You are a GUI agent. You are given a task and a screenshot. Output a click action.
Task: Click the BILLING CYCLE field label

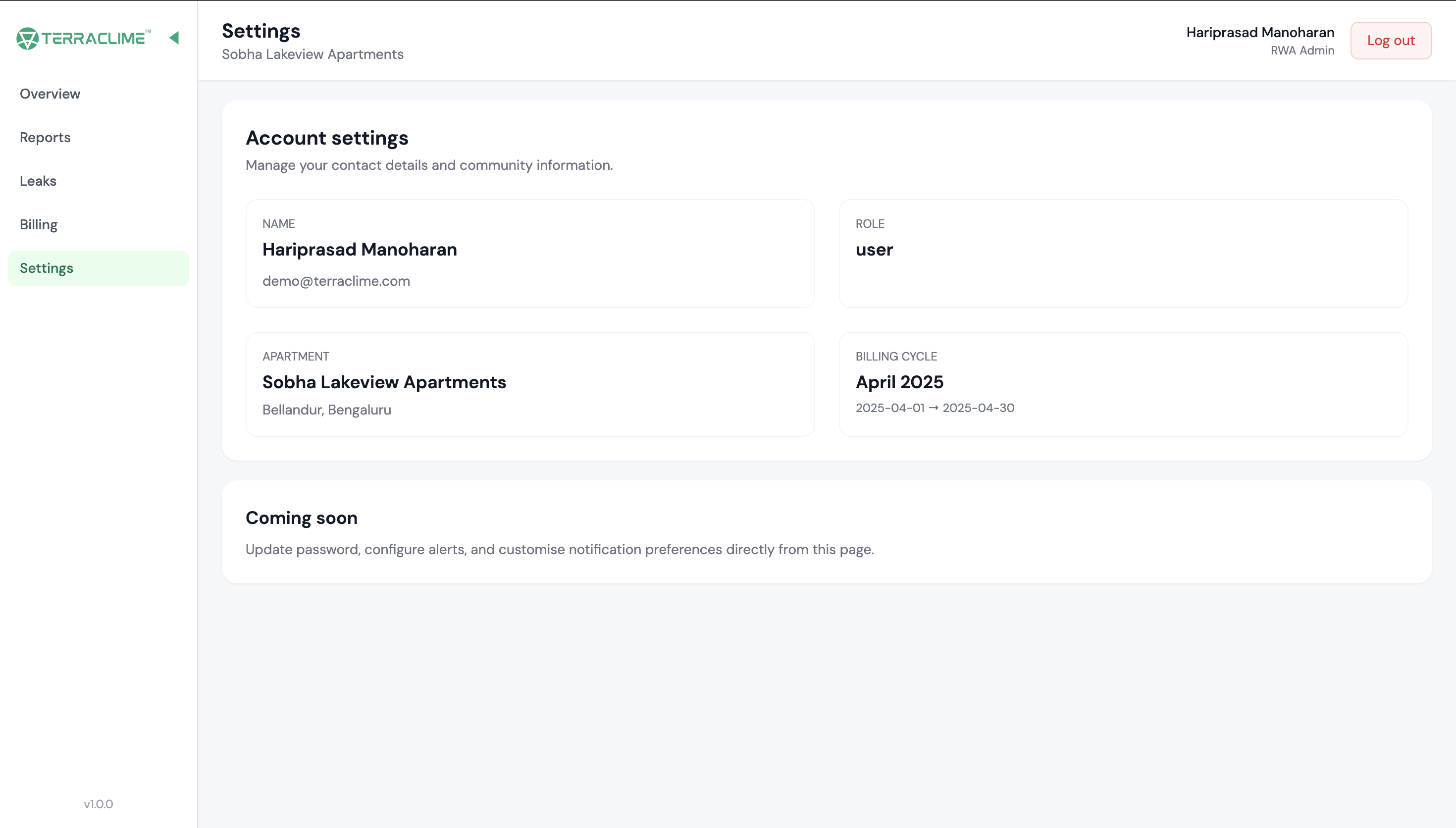coord(896,357)
